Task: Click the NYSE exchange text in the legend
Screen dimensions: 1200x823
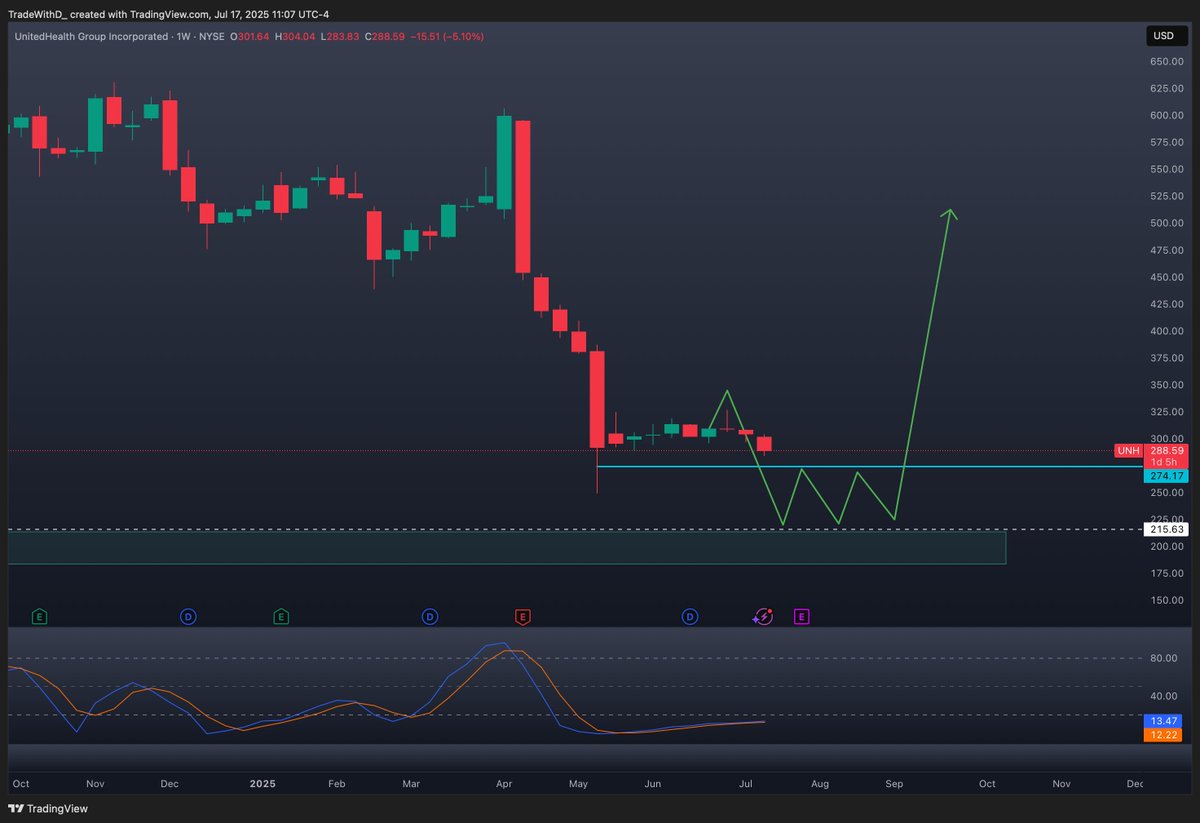Action: 211,36
